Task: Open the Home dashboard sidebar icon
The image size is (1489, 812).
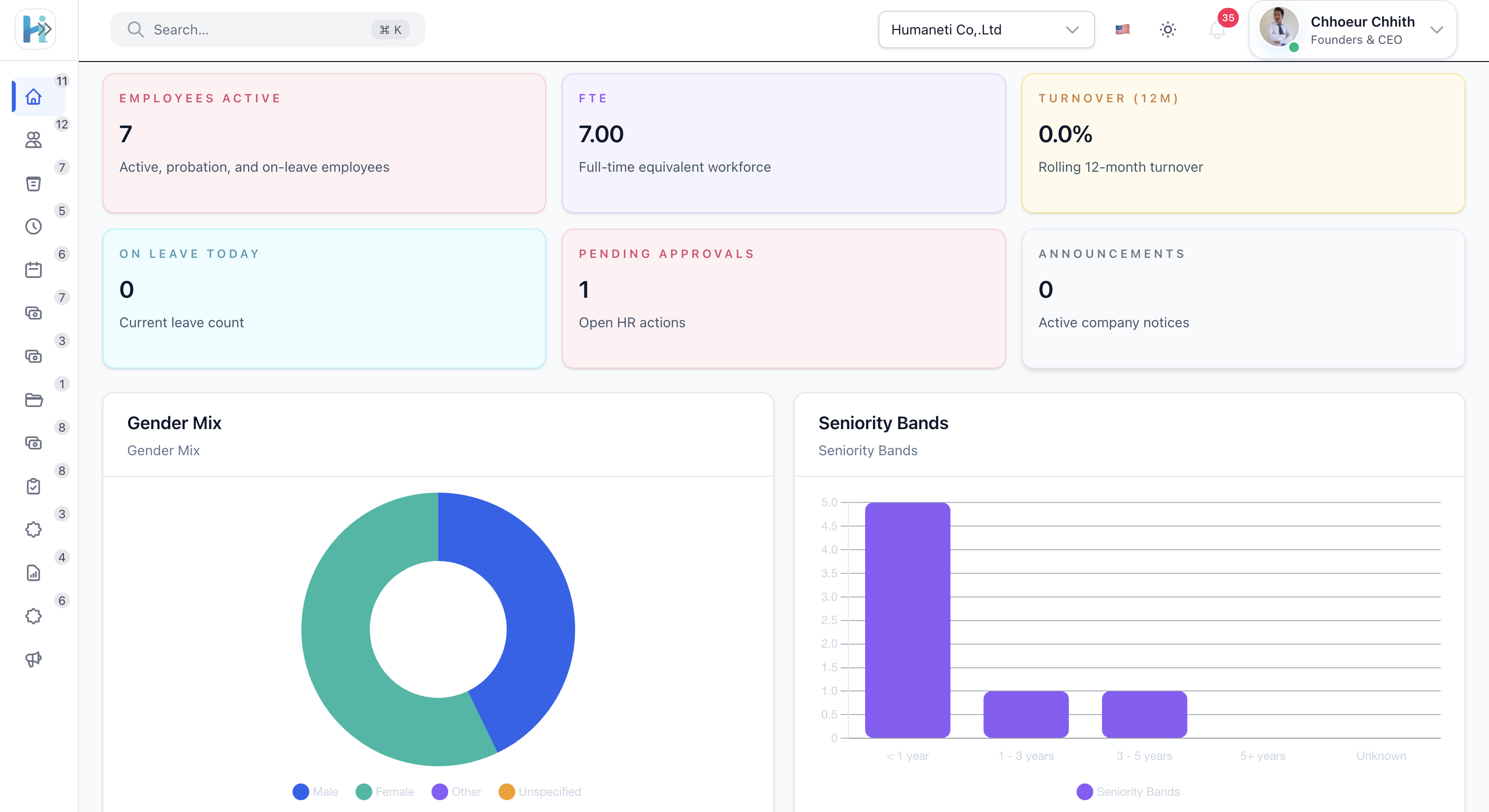Action: click(x=33, y=96)
